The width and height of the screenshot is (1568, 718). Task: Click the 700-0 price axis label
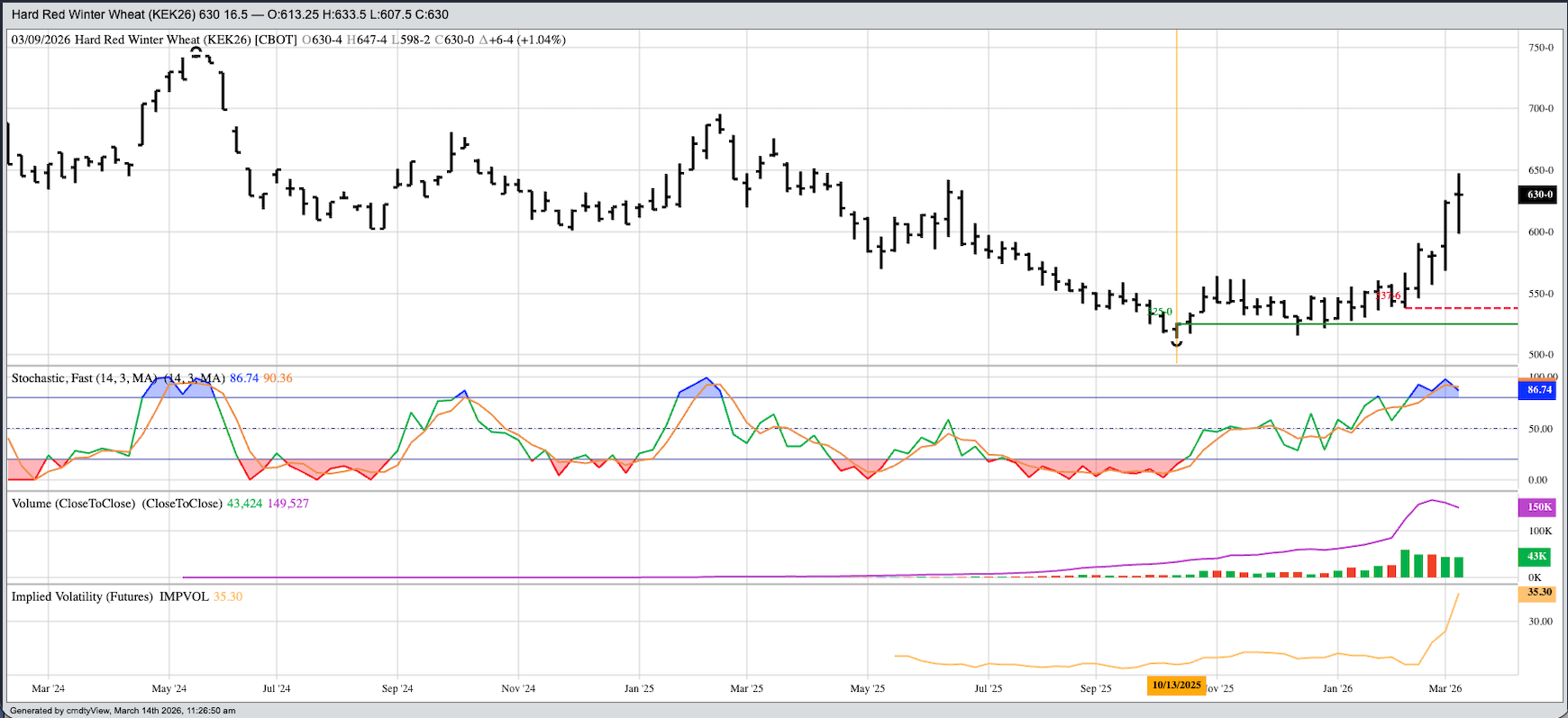[x=1539, y=108]
